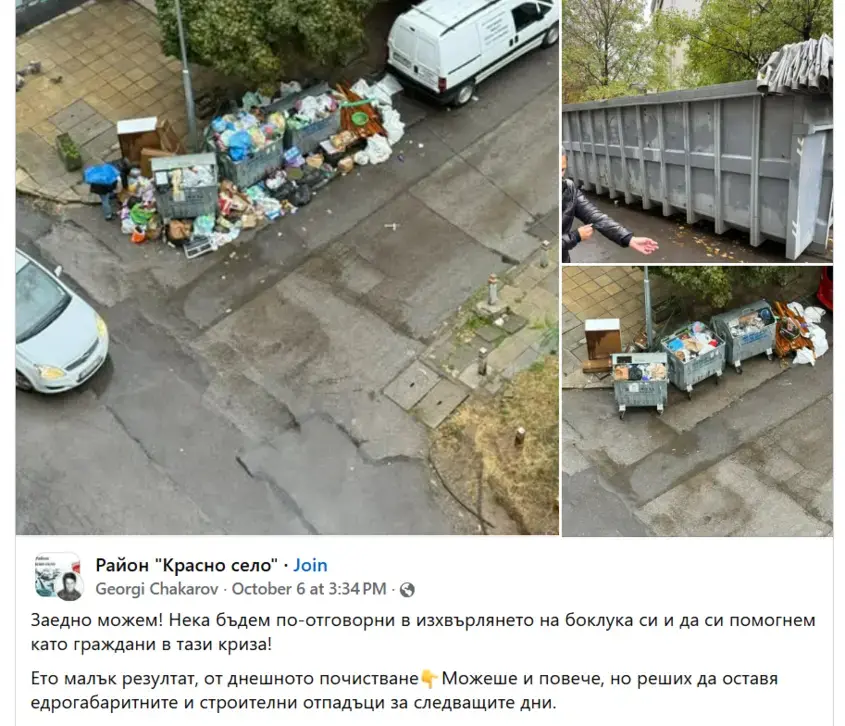The image size is (845, 726).
Task: Click the pointing-down hand emoji in post
Action: click(x=429, y=679)
